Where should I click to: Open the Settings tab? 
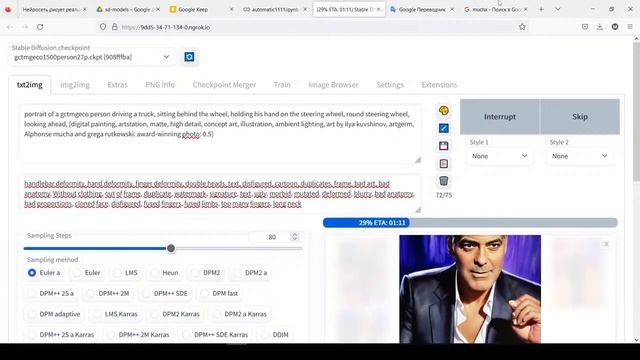(x=390, y=85)
